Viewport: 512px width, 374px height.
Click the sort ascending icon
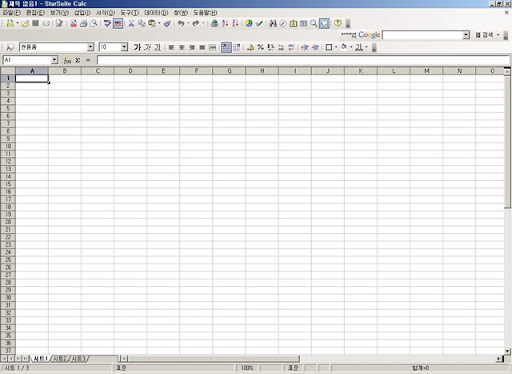(x=225, y=23)
